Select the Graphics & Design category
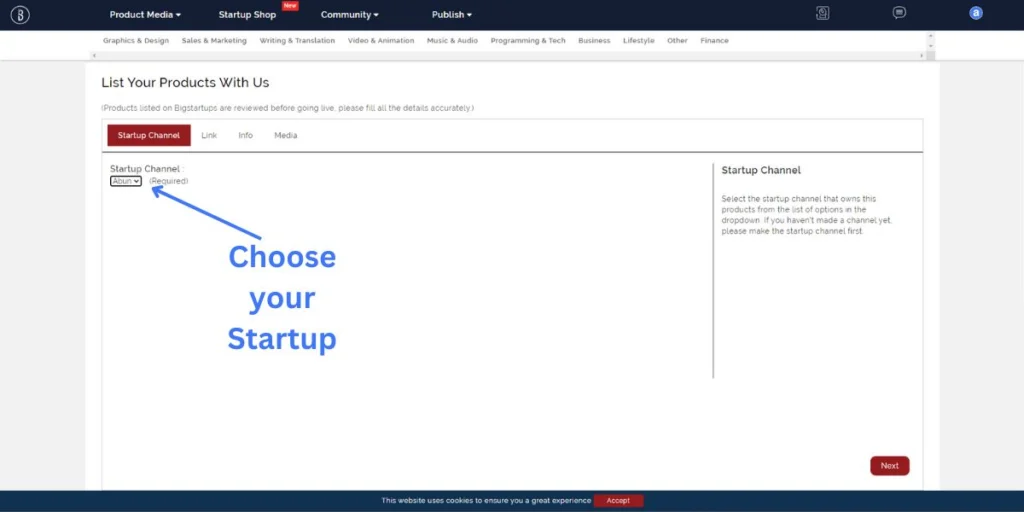 (136, 40)
